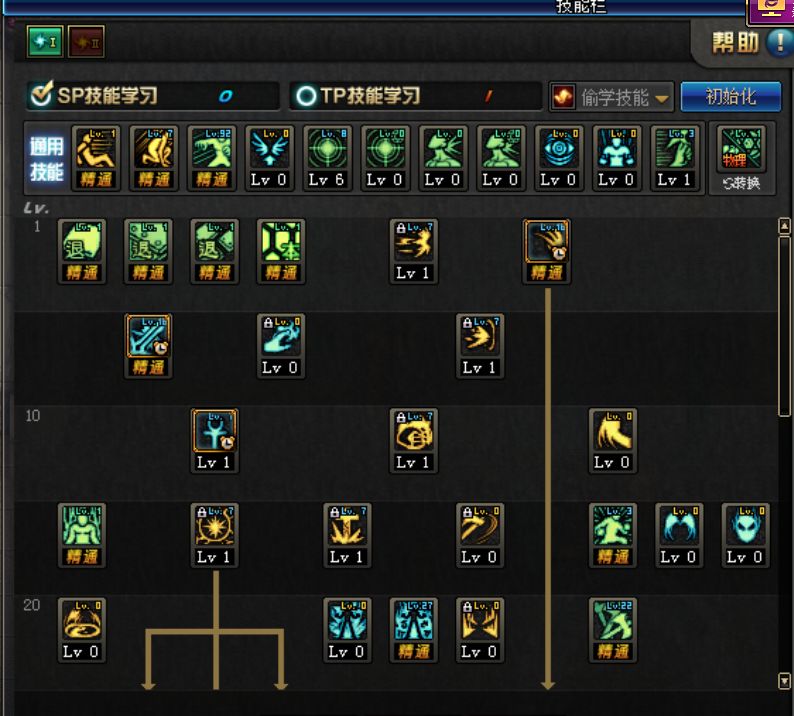The width and height of the screenshot is (794, 716).
Task: Open the 偷学技能 dropdown
Action: 612,97
